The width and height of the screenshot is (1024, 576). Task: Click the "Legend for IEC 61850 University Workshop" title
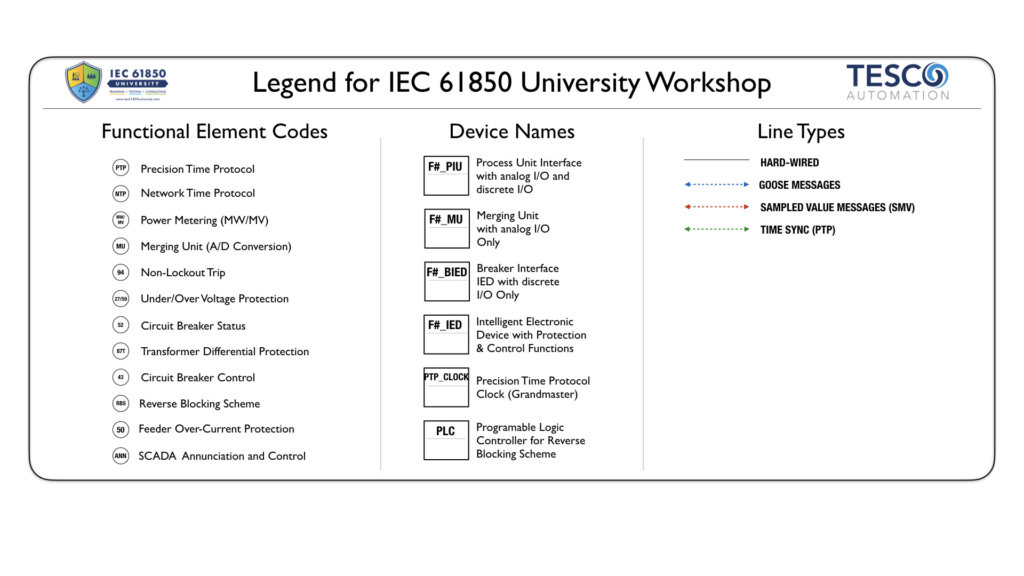coord(511,83)
